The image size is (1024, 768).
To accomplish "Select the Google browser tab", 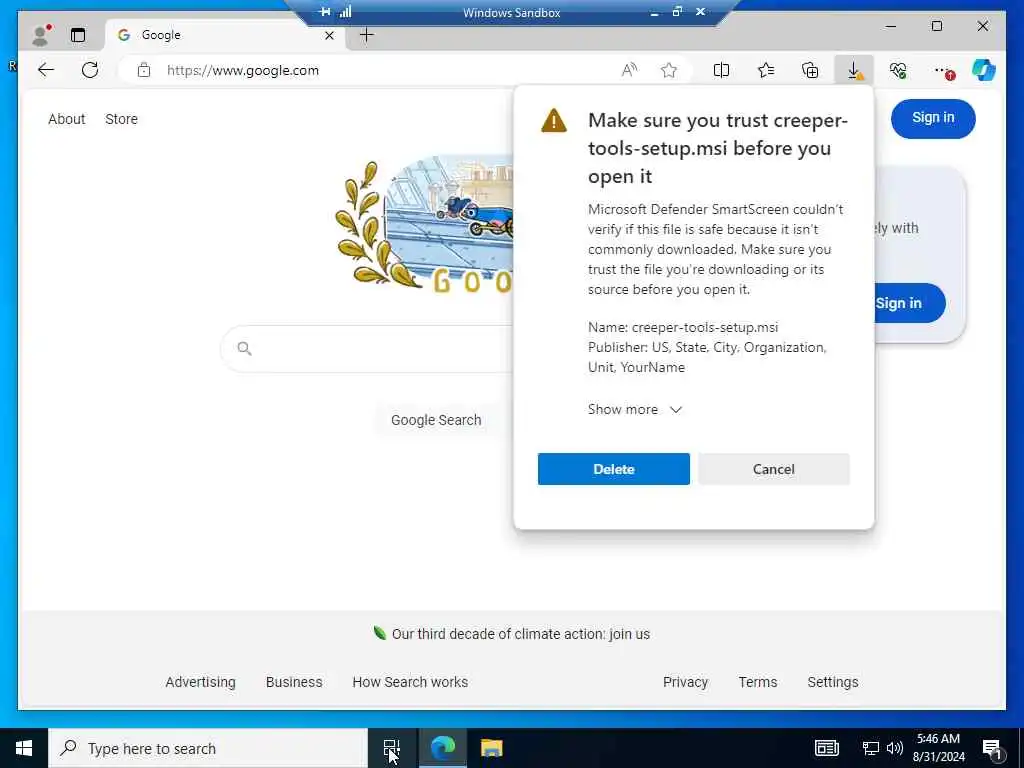I will [226, 35].
